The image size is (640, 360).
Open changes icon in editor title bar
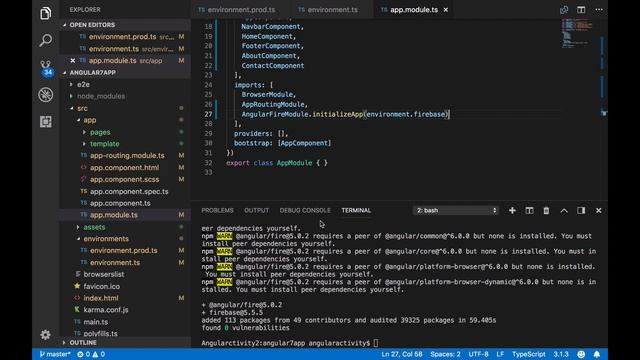564,10
